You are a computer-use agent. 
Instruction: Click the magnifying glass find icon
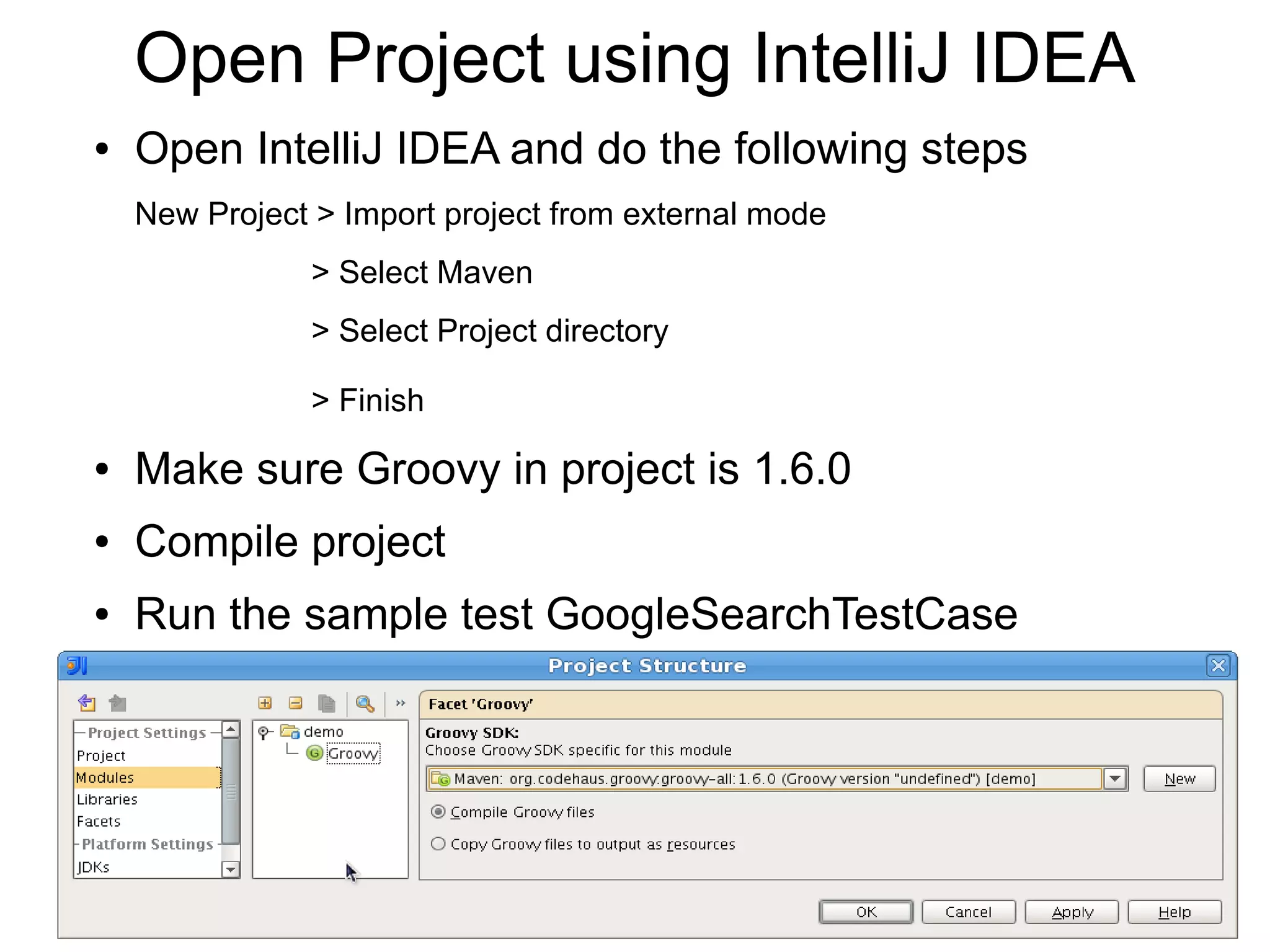[x=365, y=703]
